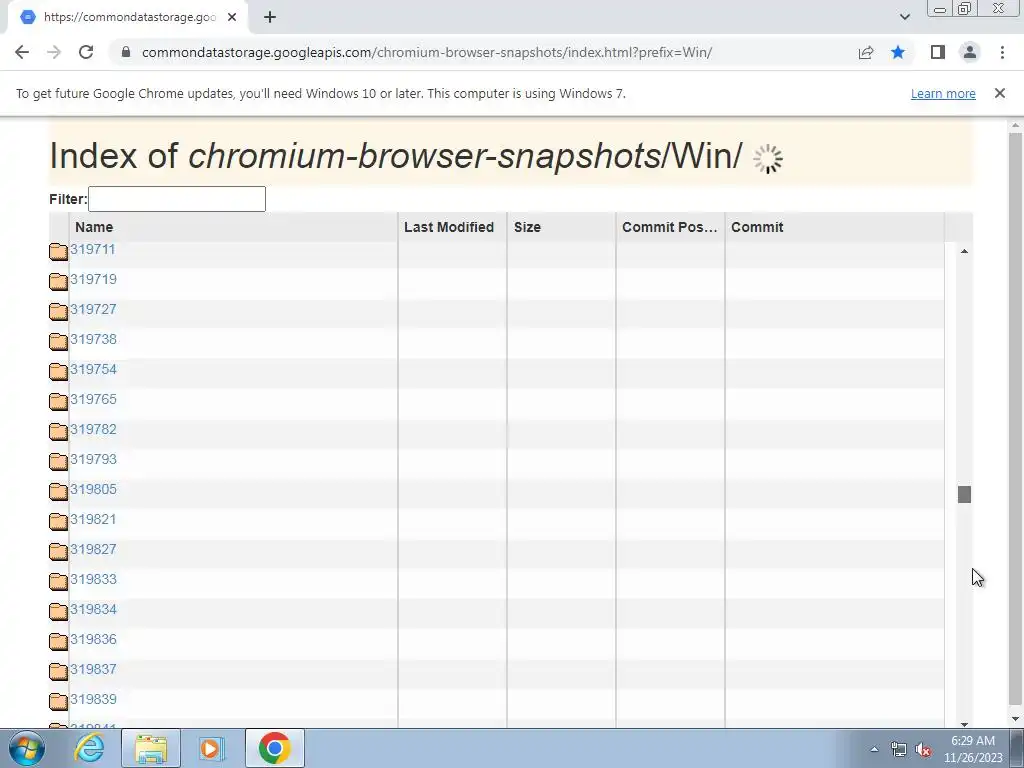The image size is (1024, 768).
Task: Open folder link 319836
Action: click(93, 640)
